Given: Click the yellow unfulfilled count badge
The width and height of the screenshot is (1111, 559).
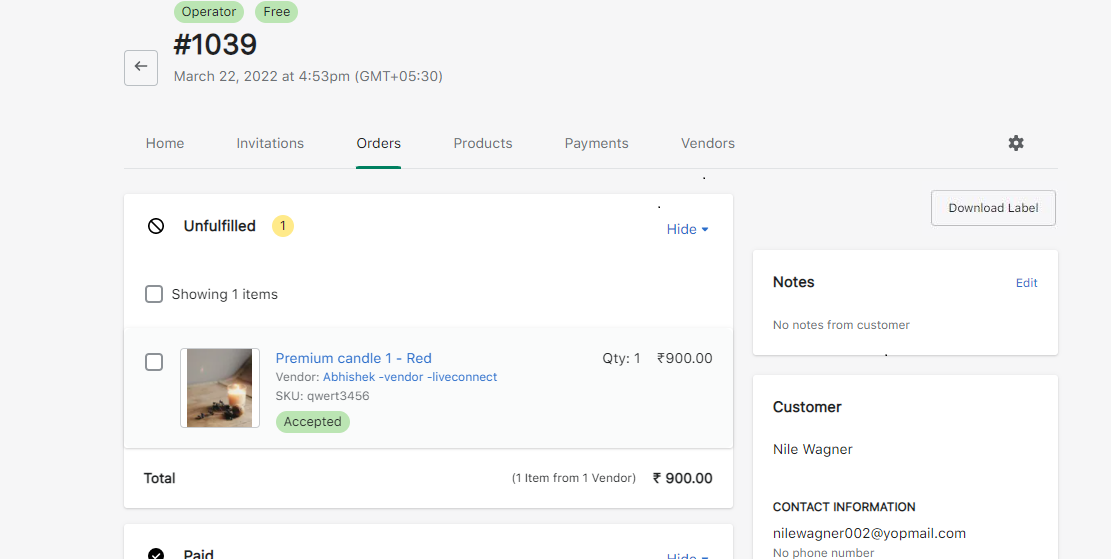Looking at the screenshot, I should 283,226.
